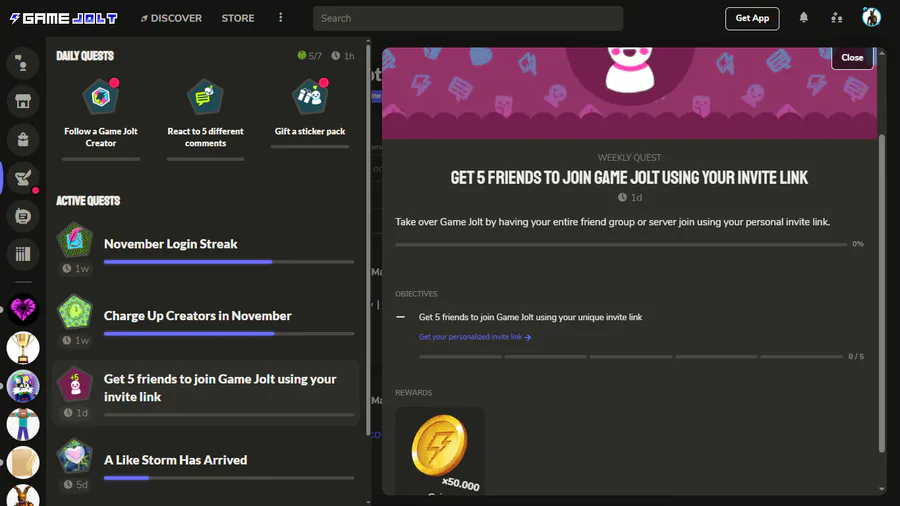The width and height of the screenshot is (900, 506).
Task: Open the notifications bell icon
Action: point(804,18)
